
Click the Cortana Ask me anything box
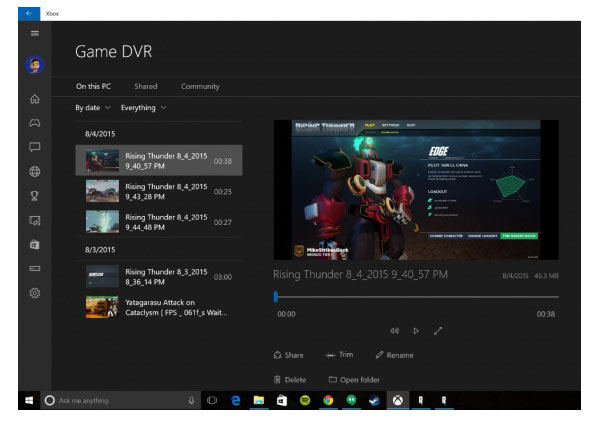[121, 400]
